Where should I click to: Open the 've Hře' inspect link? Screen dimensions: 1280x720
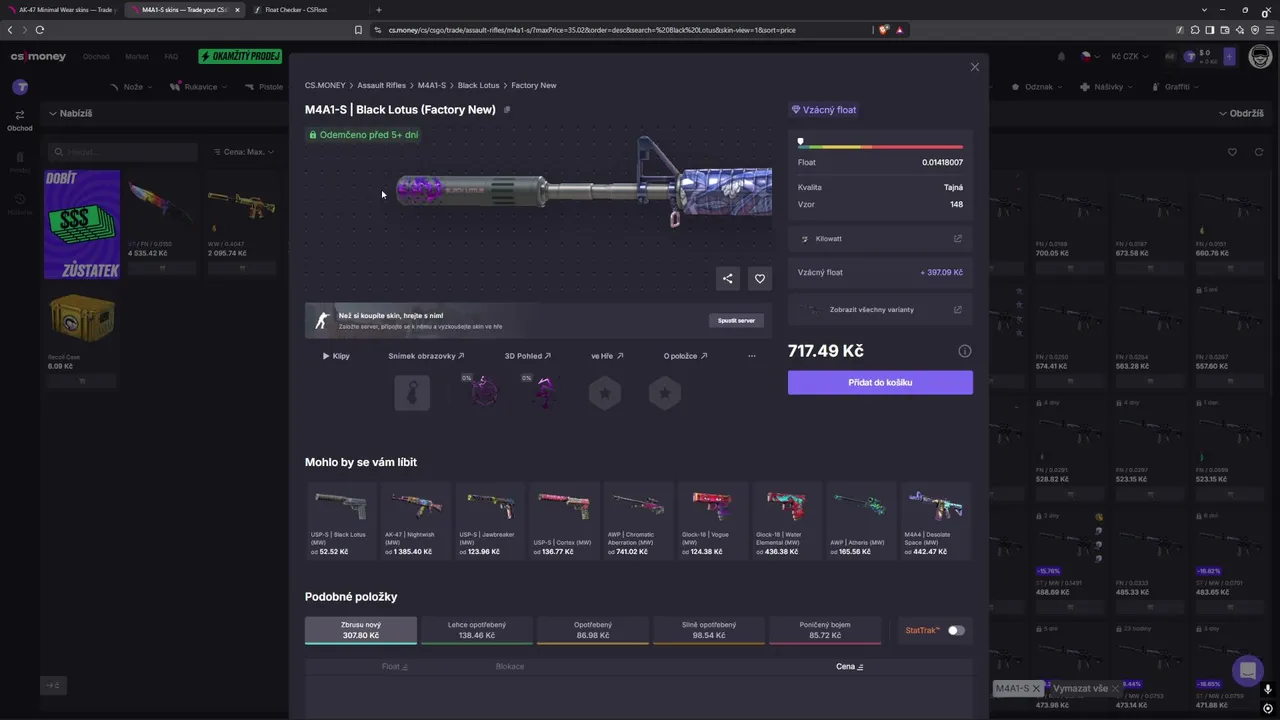click(607, 356)
